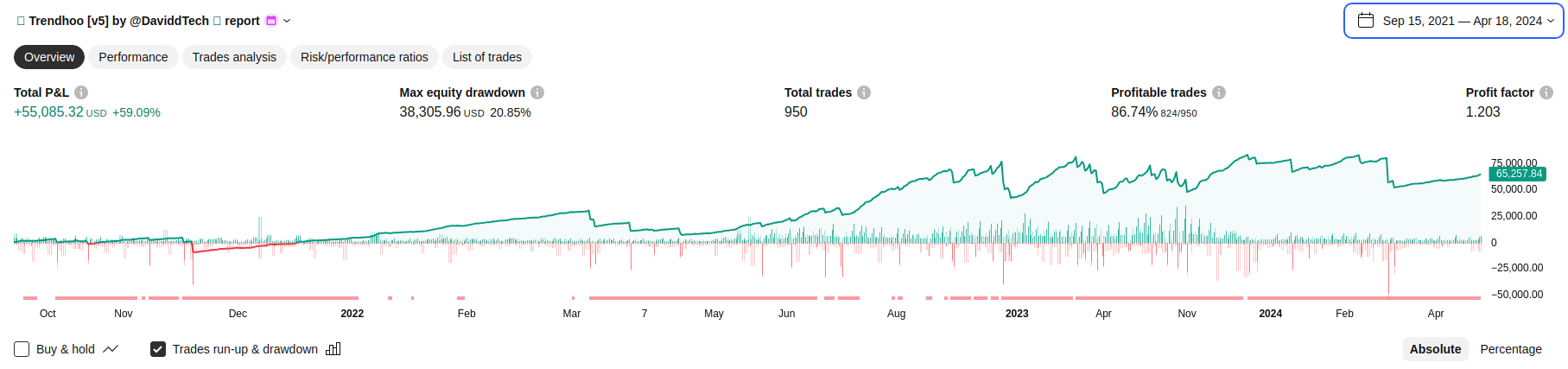Click the pink calendar icon beside report title
The width and height of the screenshot is (1568, 369).
[x=271, y=21]
